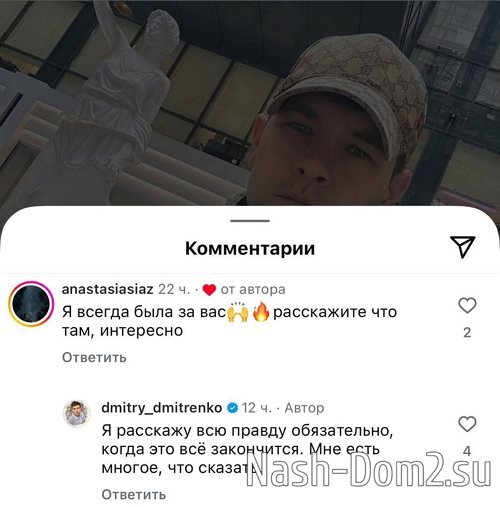500x507 pixels.
Task: Click the 'Автор' label
Action: 304,408
